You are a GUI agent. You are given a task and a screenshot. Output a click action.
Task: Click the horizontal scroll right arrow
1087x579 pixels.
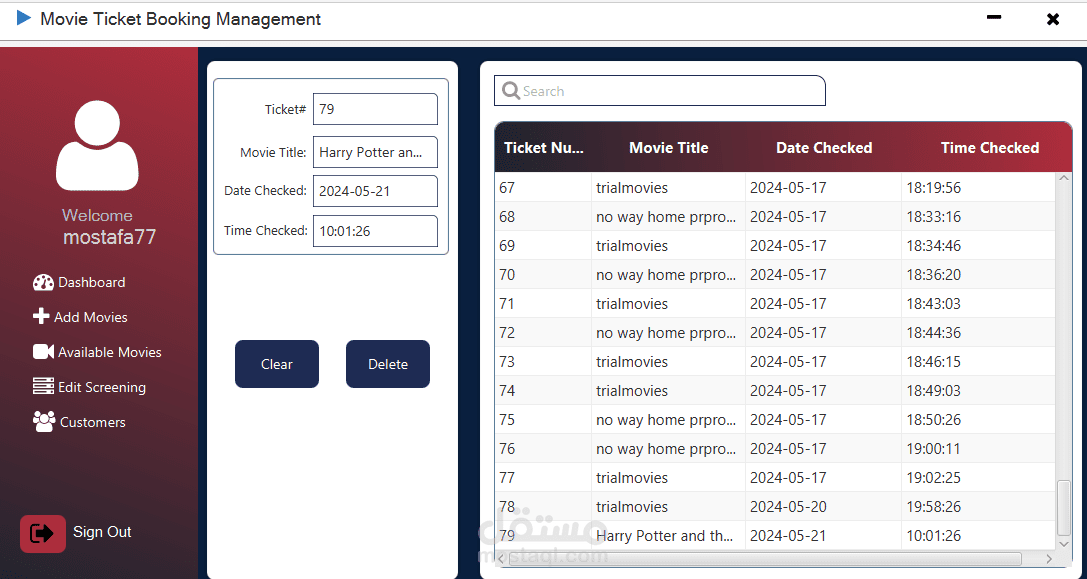click(1049, 558)
